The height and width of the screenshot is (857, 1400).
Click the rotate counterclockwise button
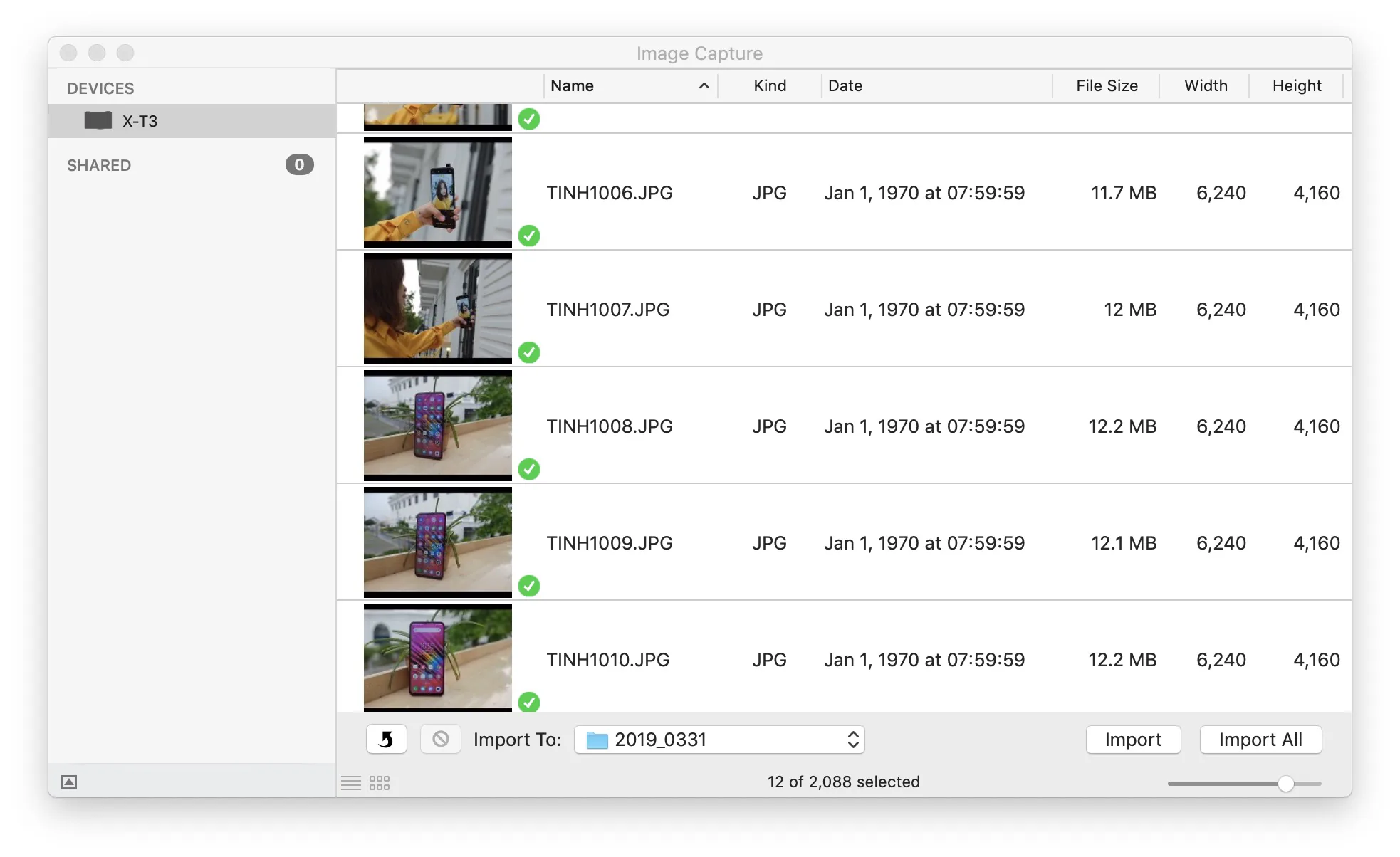tap(386, 740)
